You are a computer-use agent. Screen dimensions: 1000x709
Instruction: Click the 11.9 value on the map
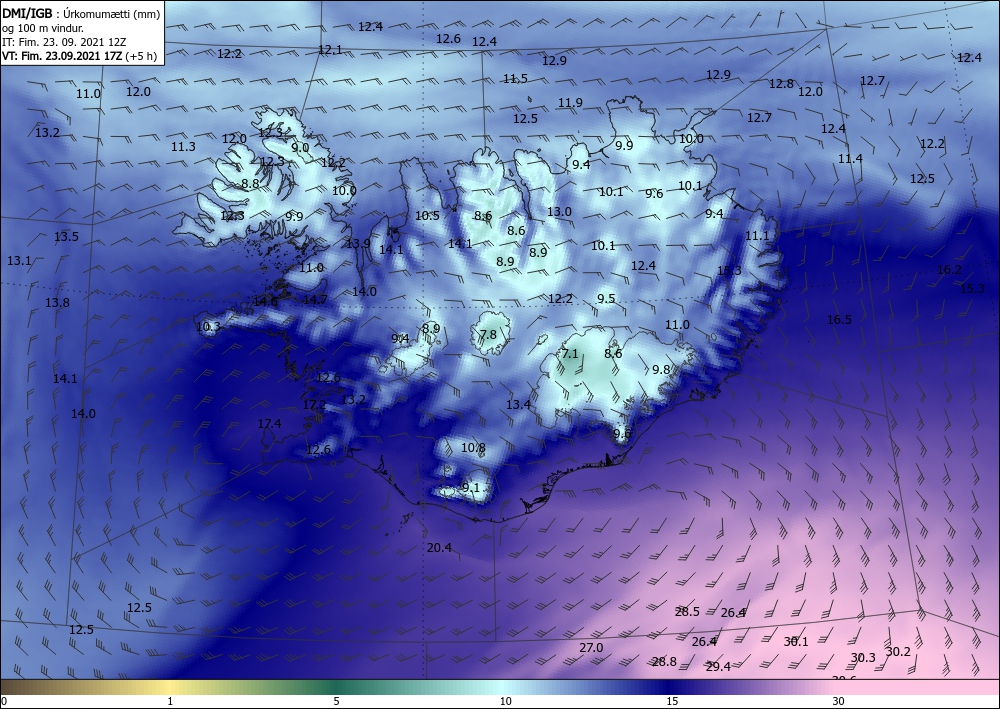[x=570, y=103]
